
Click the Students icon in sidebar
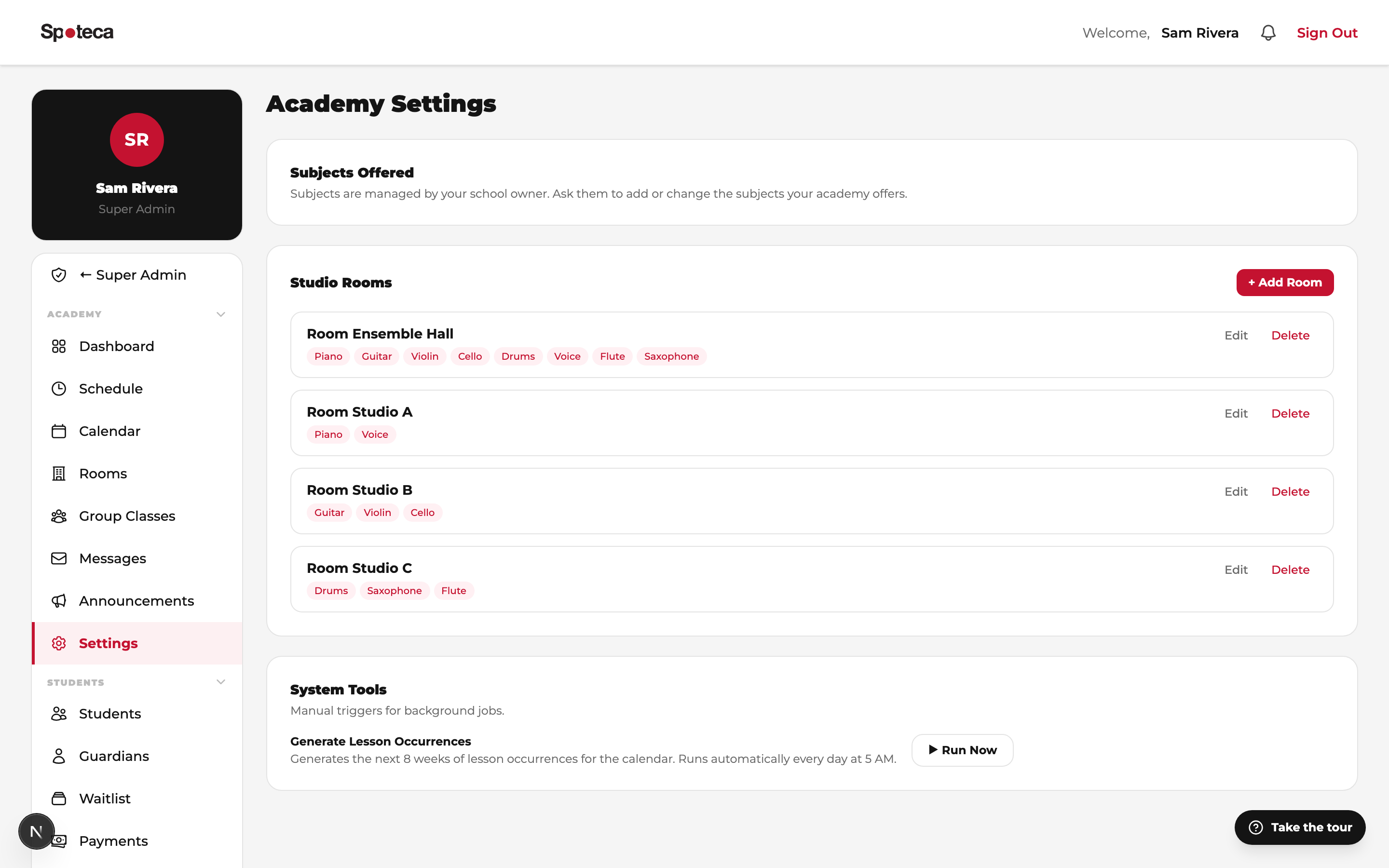click(x=58, y=714)
